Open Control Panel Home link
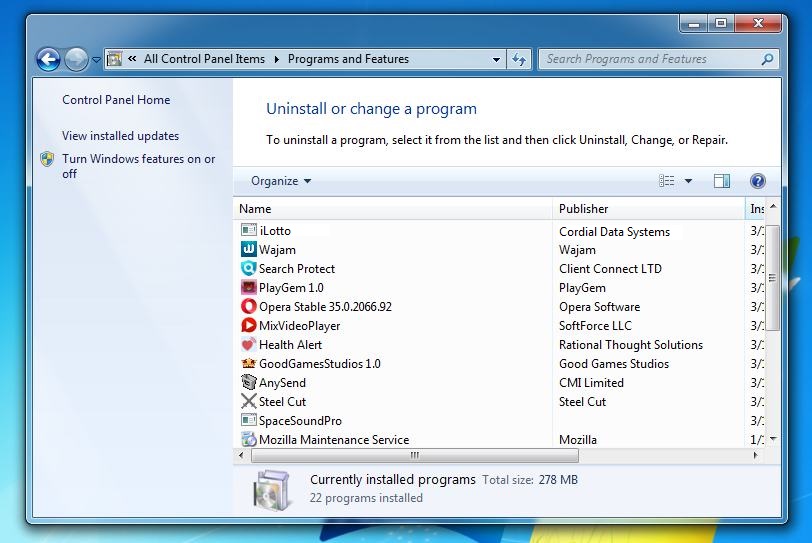The height and width of the screenshot is (543, 812). click(116, 100)
